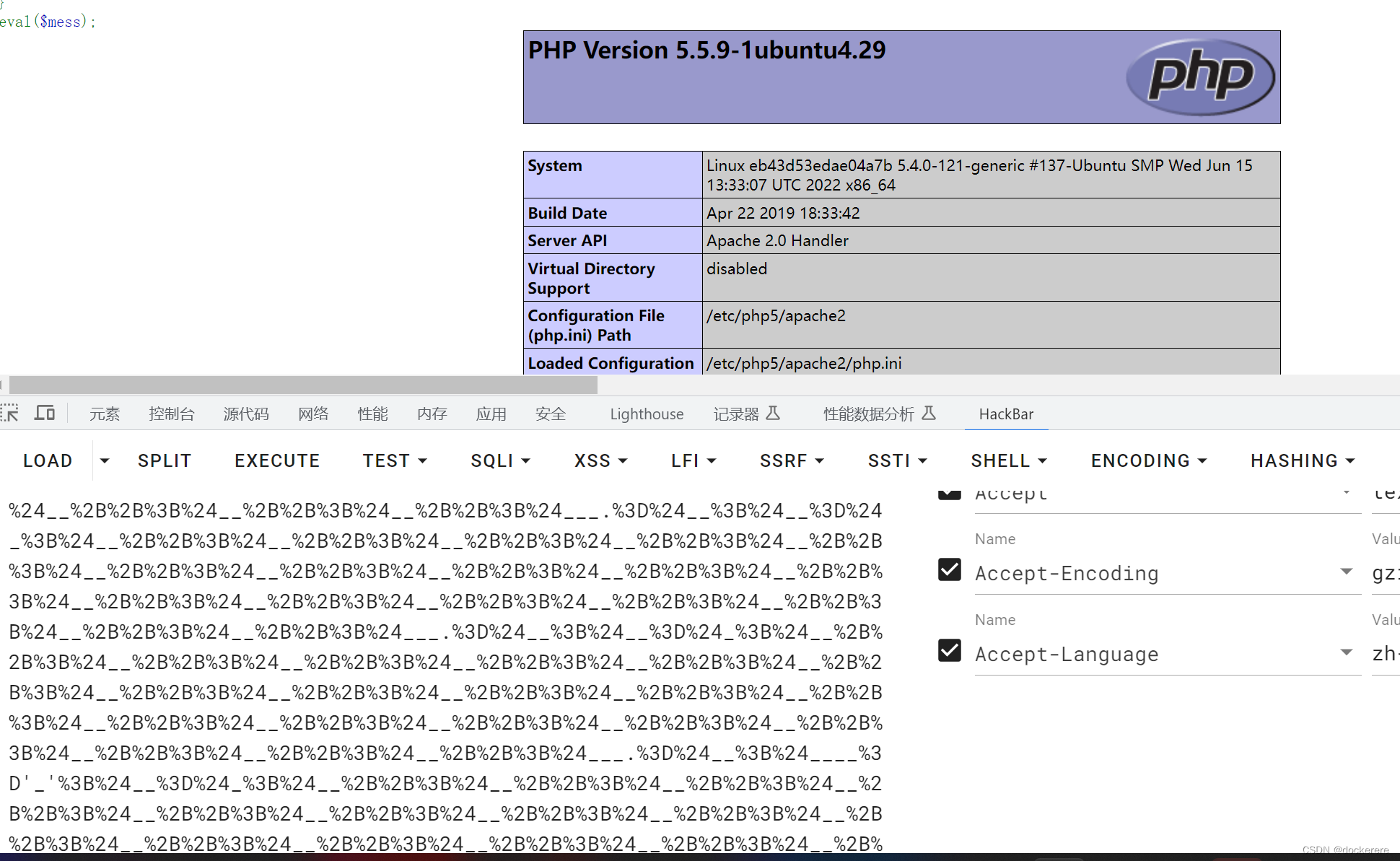The image size is (1400, 861).
Task: Click the LOAD button in HackBar
Action: click(48, 460)
